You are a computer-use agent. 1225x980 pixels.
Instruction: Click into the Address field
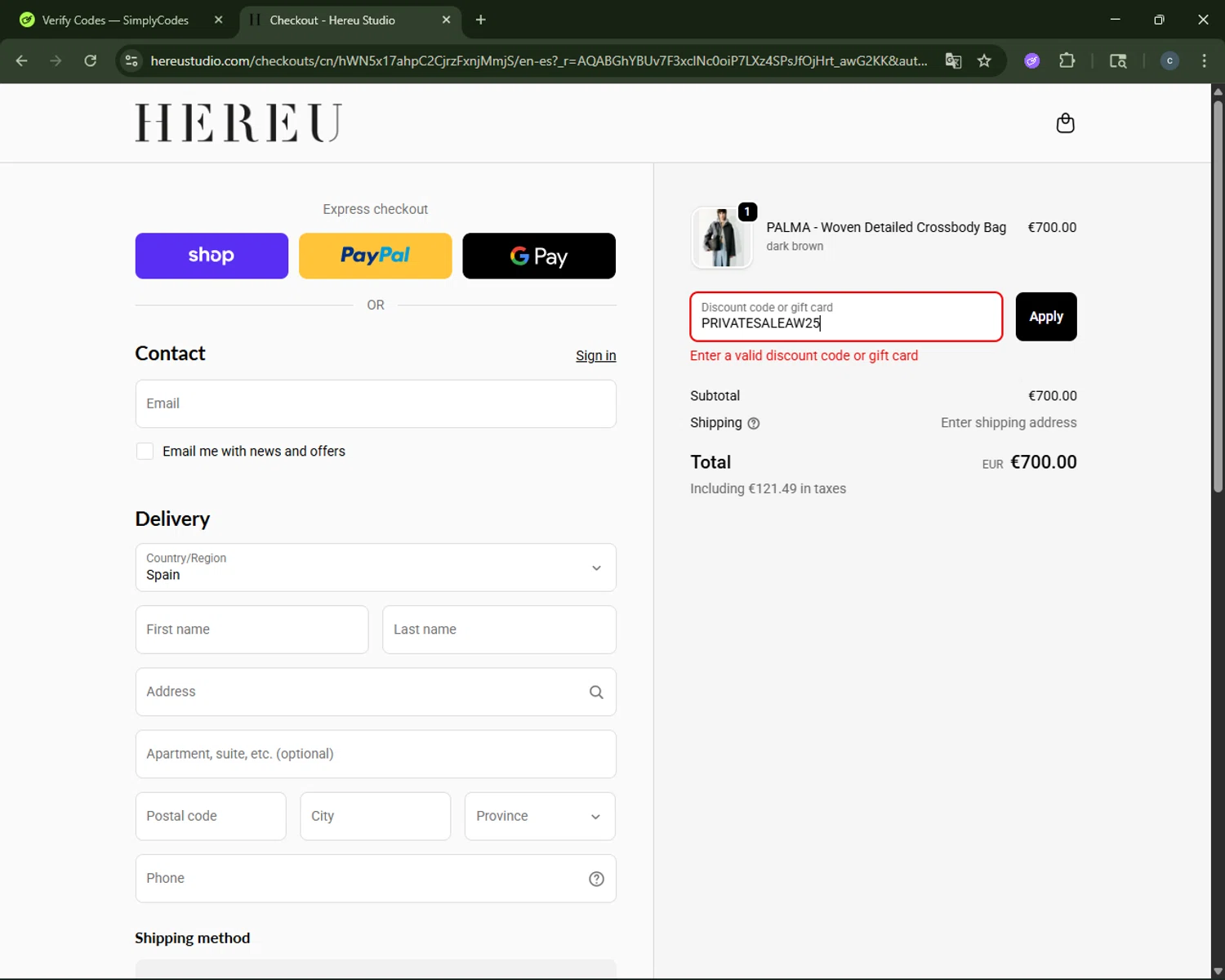(x=376, y=692)
